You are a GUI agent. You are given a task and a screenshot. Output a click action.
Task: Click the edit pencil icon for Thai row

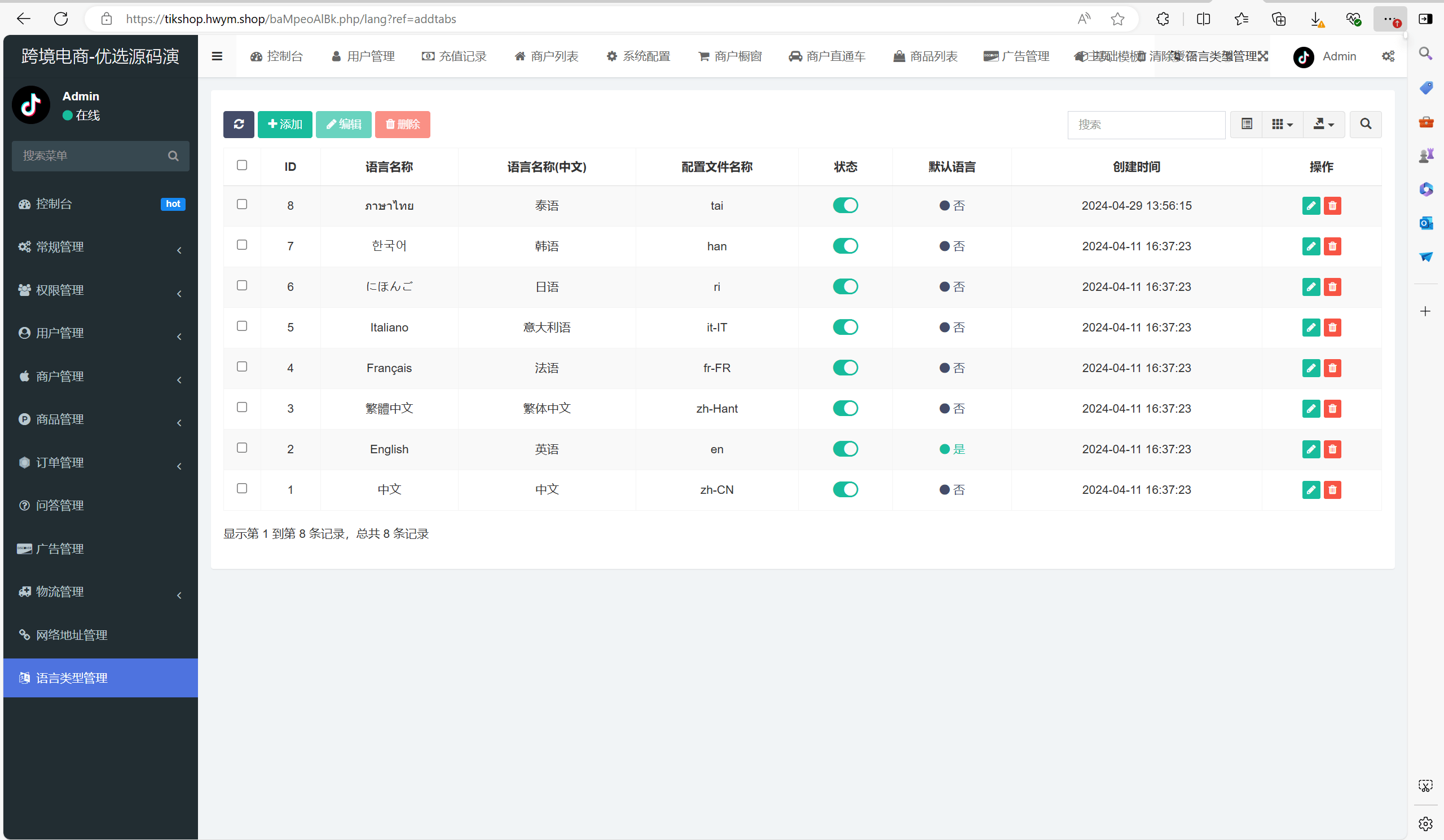(x=1310, y=206)
